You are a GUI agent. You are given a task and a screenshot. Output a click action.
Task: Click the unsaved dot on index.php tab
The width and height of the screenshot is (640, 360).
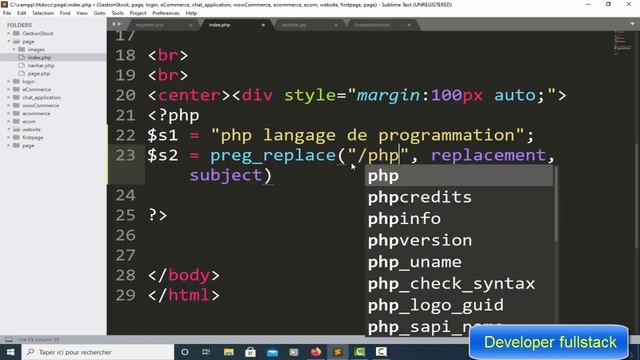click(x=263, y=25)
